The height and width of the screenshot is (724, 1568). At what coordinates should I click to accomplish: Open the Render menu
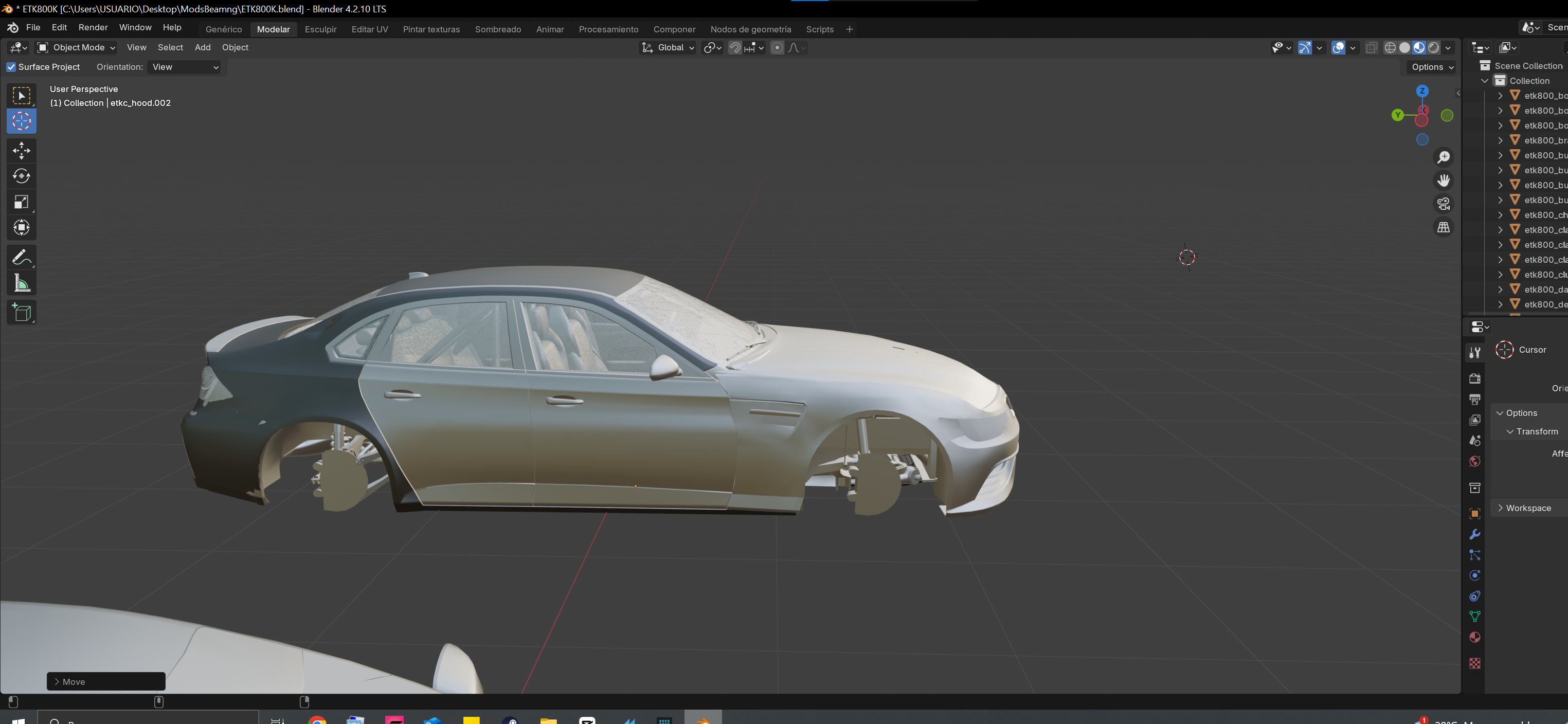point(93,27)
